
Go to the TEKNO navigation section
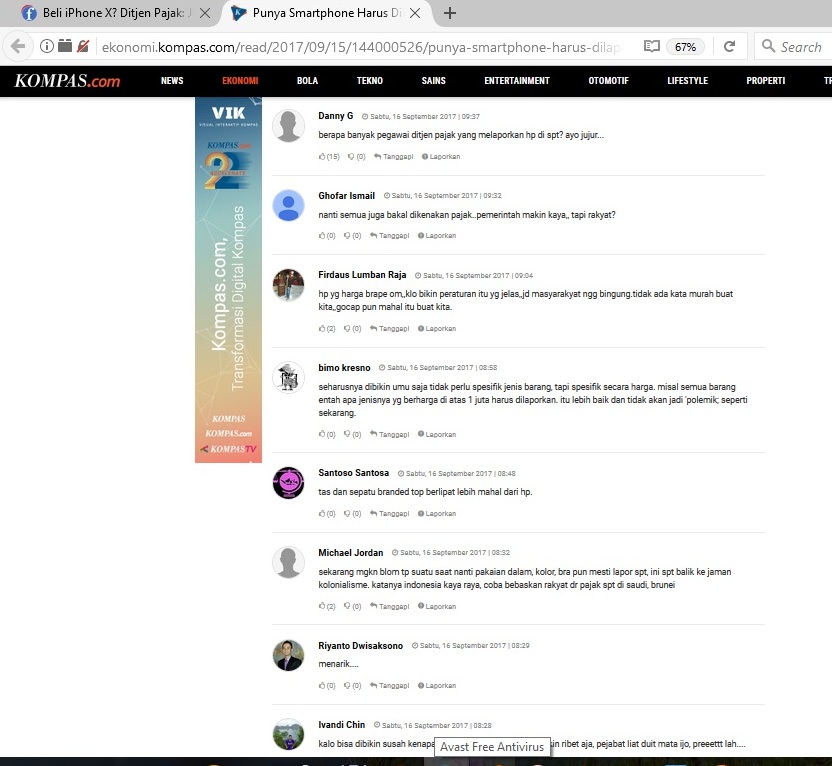click(369, 81)
